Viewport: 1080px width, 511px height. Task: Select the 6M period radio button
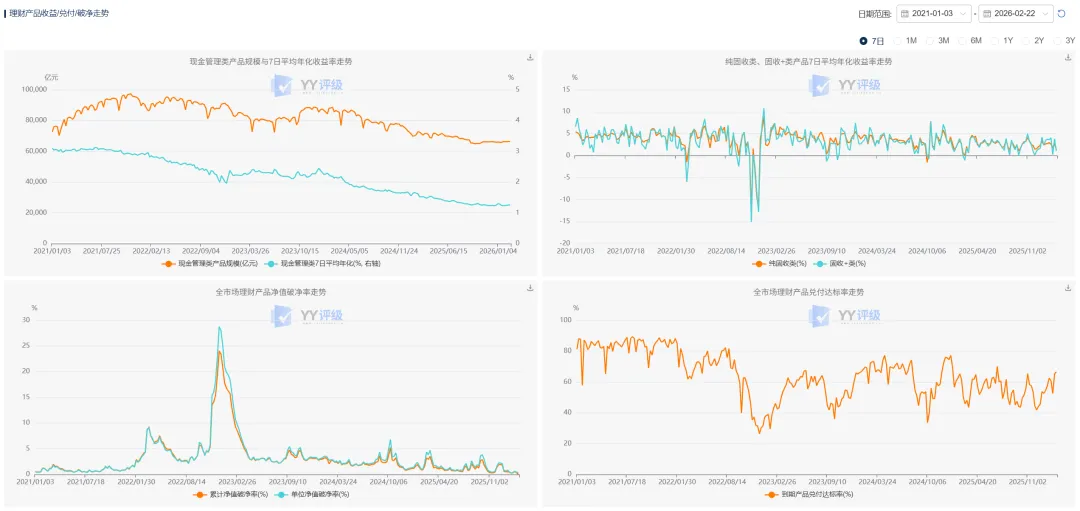point(962,41)
